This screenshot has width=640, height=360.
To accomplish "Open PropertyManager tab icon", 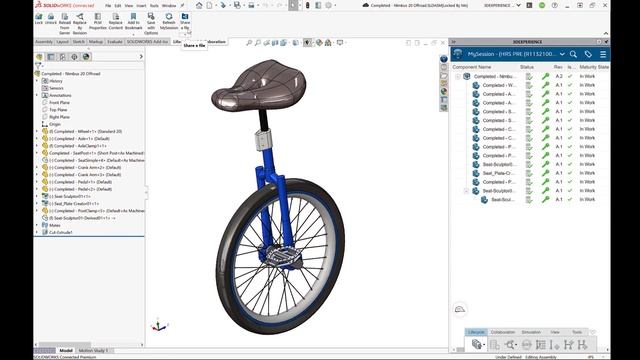I will click(51, 57).
